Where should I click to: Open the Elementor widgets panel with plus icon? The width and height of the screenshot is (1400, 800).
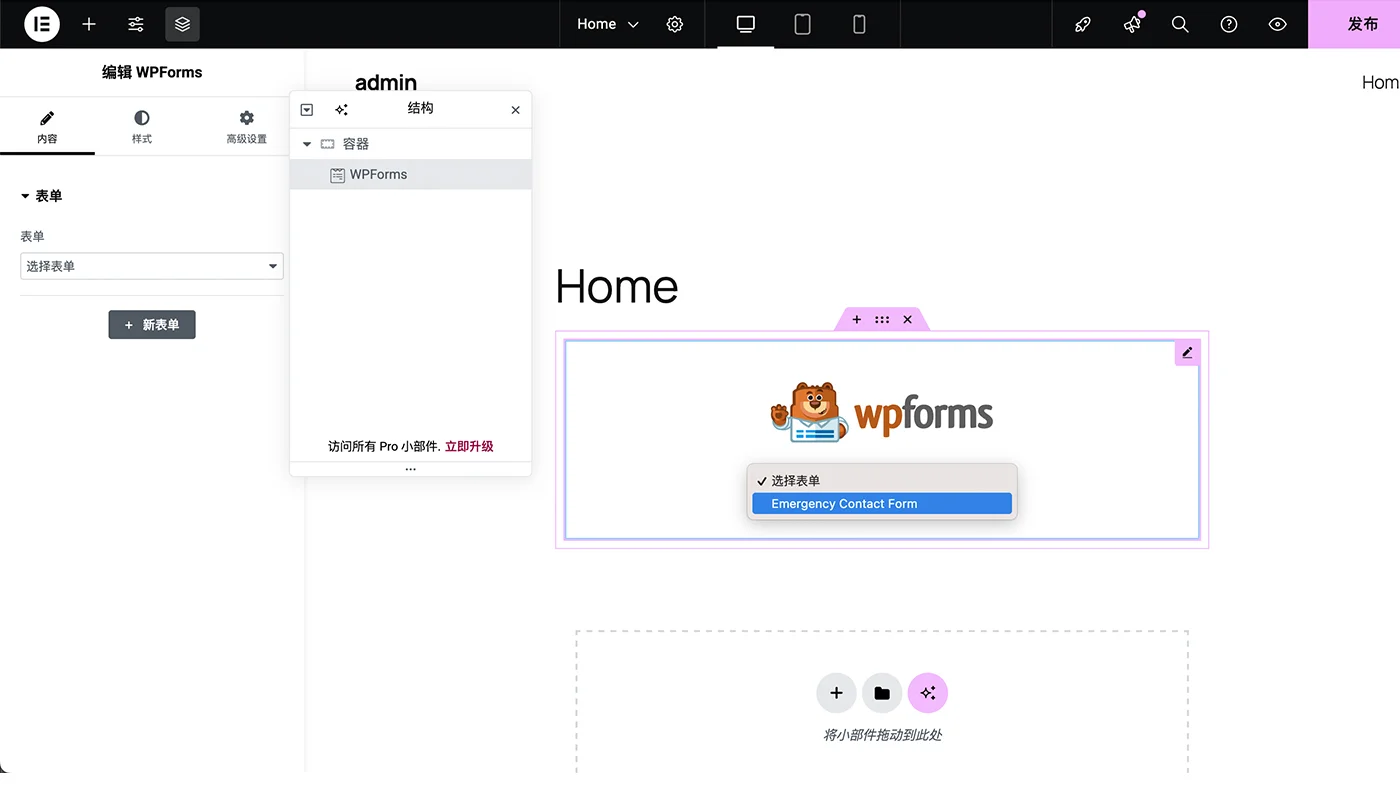[88, 24]
